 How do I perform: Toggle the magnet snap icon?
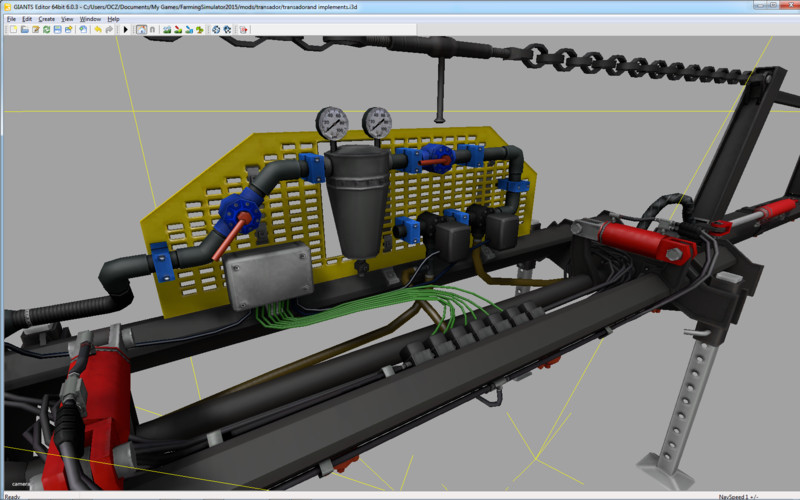(x=153, y=30)
